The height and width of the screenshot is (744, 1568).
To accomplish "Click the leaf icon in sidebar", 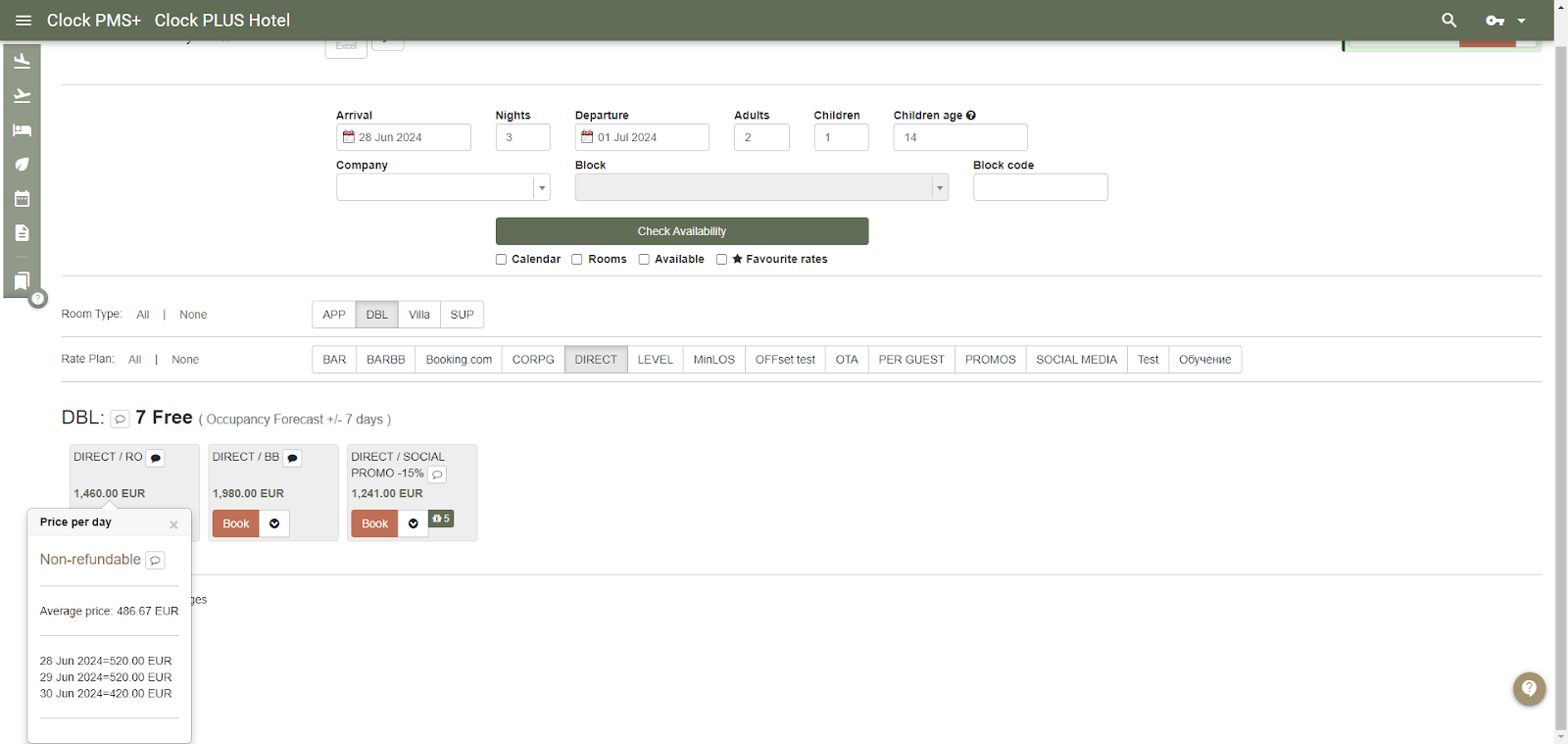I will coord(22,165).
